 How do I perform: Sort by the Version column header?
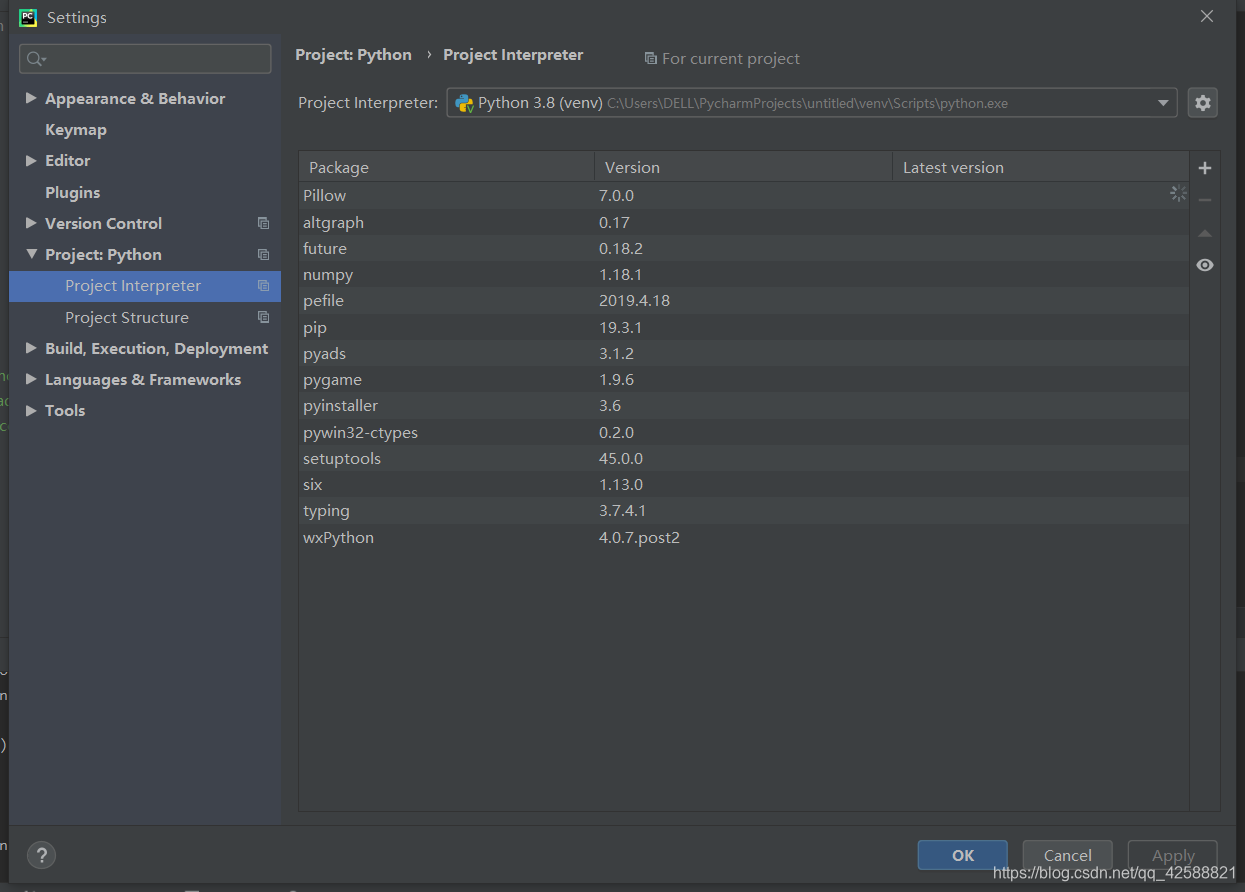[743, 167]
